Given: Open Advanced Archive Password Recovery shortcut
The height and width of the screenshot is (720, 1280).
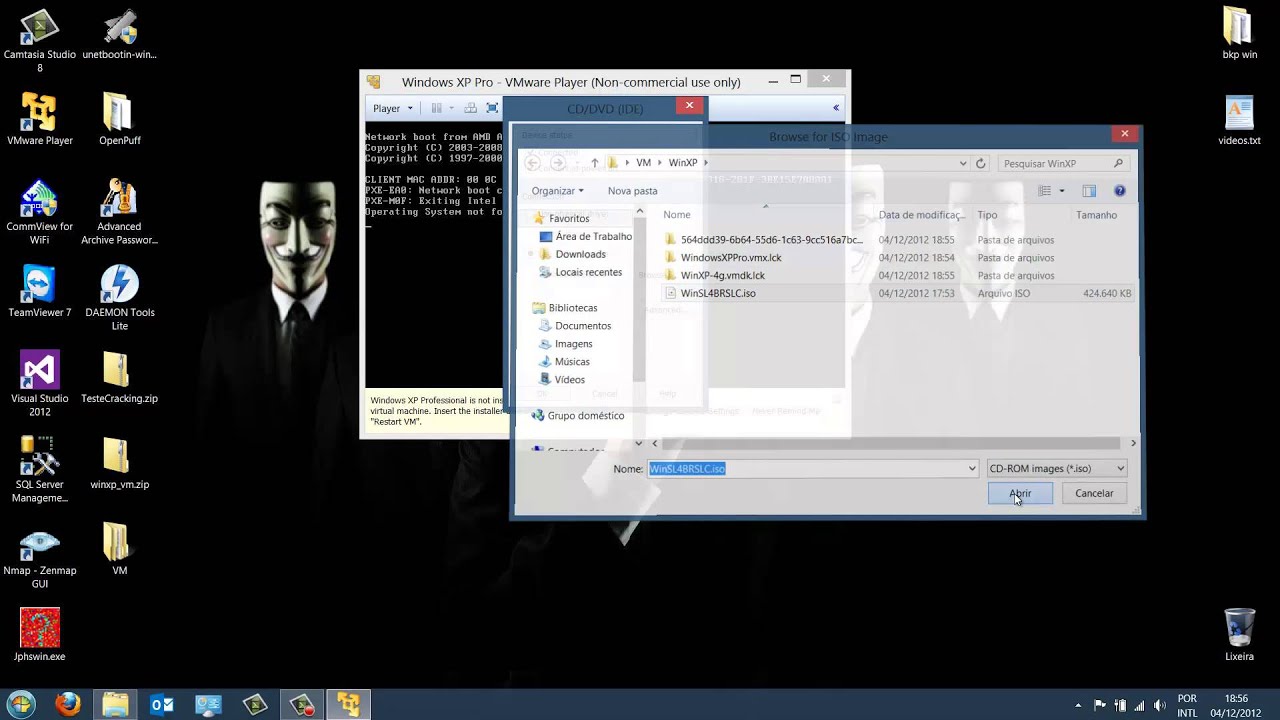Looking at the screenshot, I should point(119,212).
